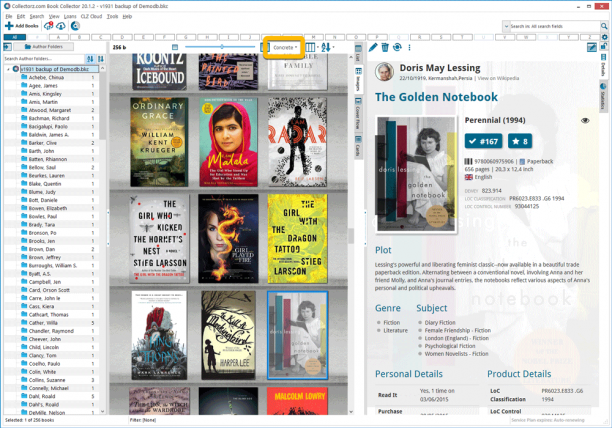Click small thumbnails icon left of slider
The width and height of the screenshot is (612, 428).
point(175,47)
